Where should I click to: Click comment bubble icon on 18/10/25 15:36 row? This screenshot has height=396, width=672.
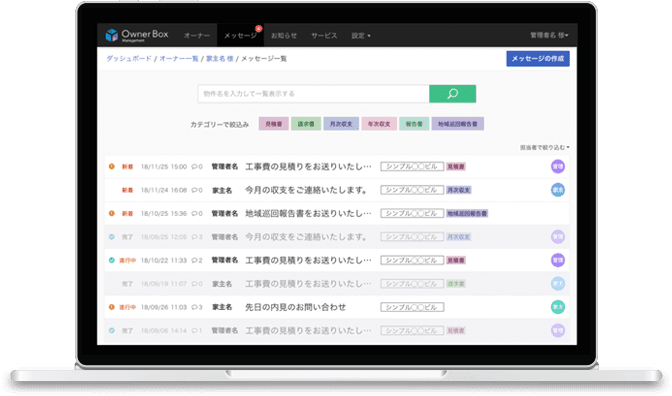[195, 213]
